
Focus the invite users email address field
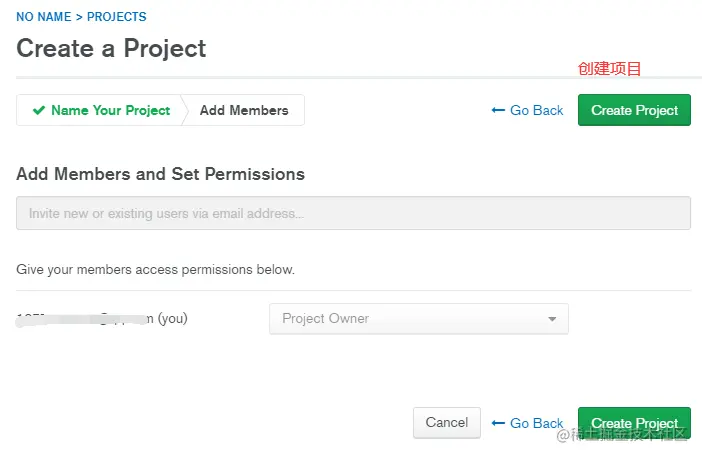tap(353, 213)
